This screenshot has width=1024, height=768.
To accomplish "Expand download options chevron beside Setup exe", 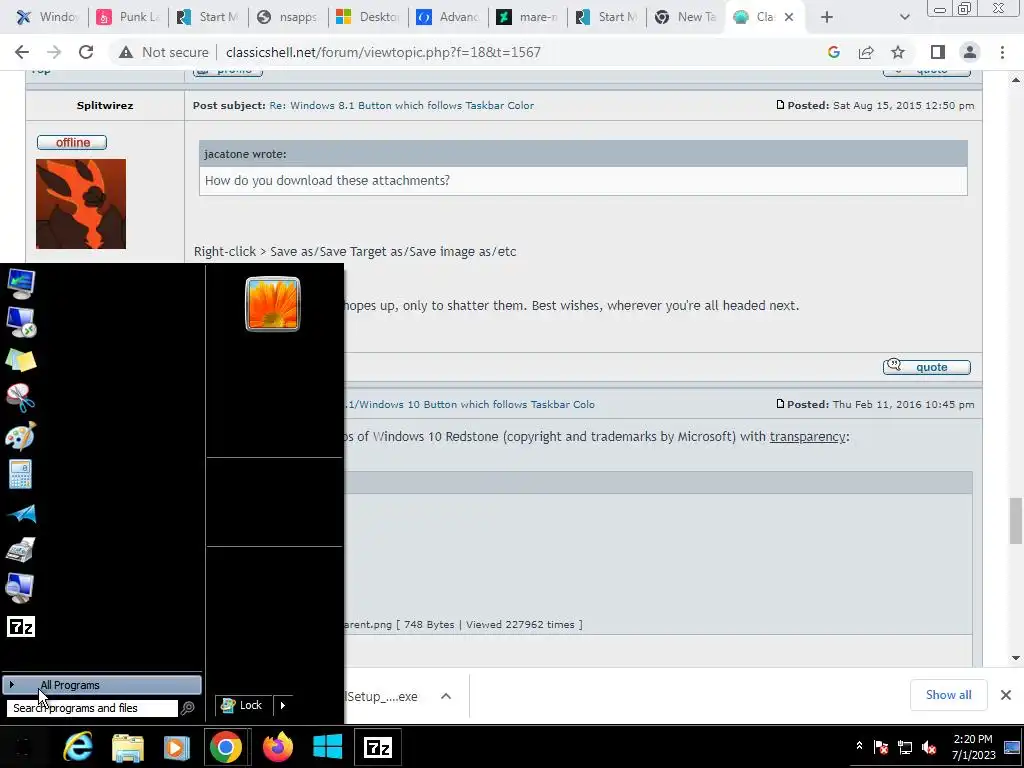I will pos(446,696).
